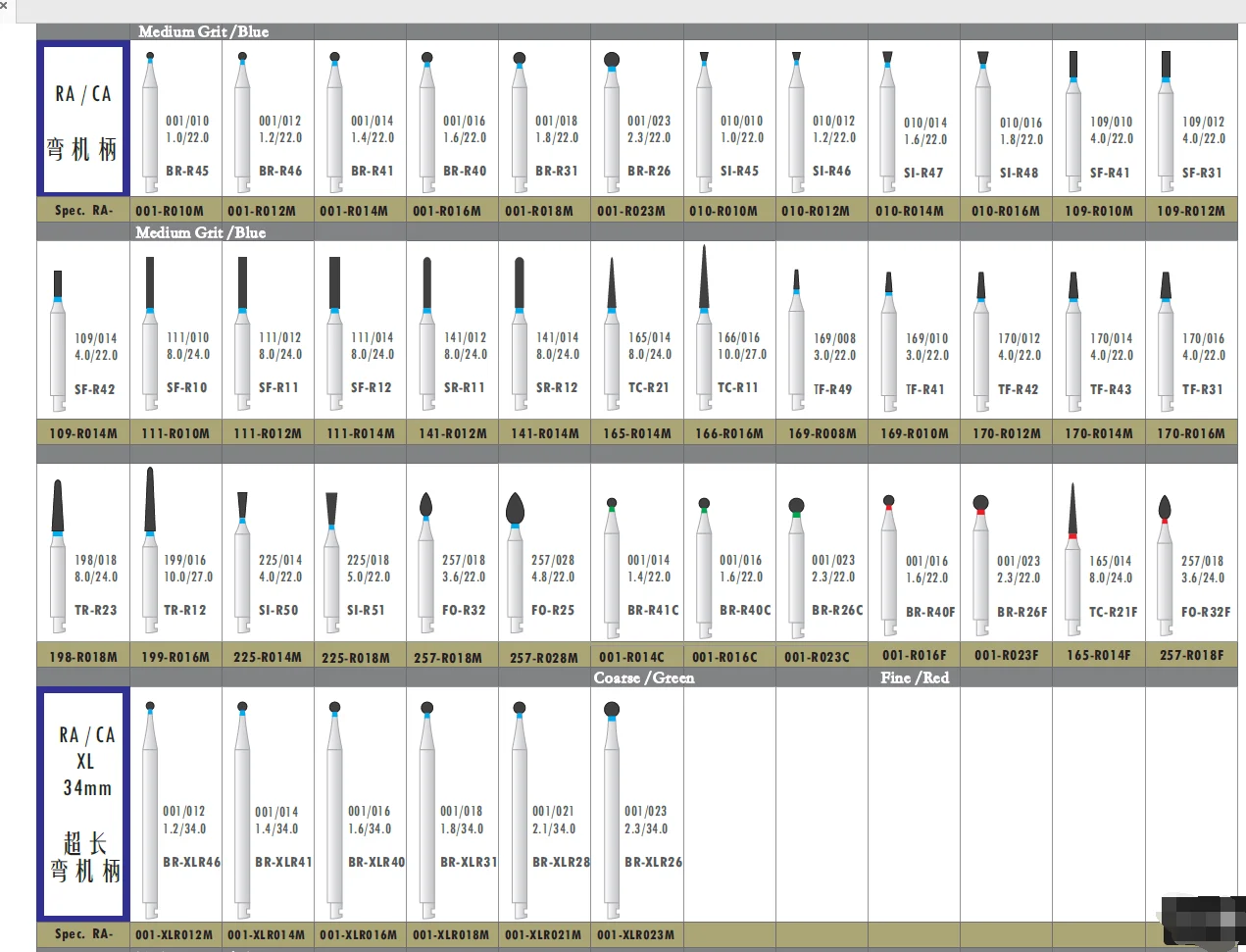Select the TF-R31 taper bur image
The image size is (1246, 952).
[x=1166, y=341]
